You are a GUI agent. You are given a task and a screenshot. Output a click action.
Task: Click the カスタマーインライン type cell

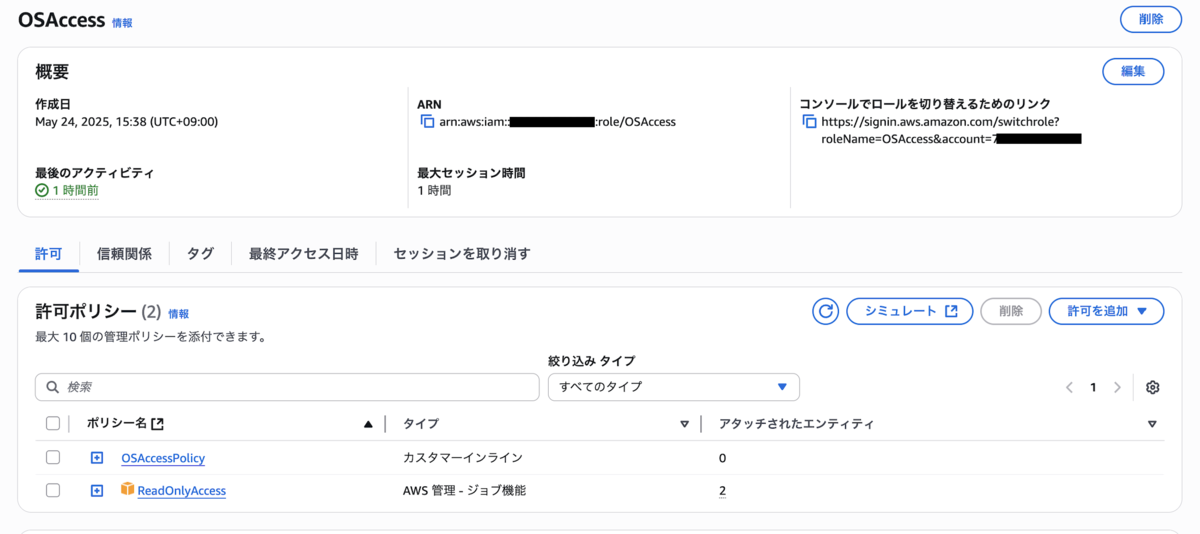point(463,457)
